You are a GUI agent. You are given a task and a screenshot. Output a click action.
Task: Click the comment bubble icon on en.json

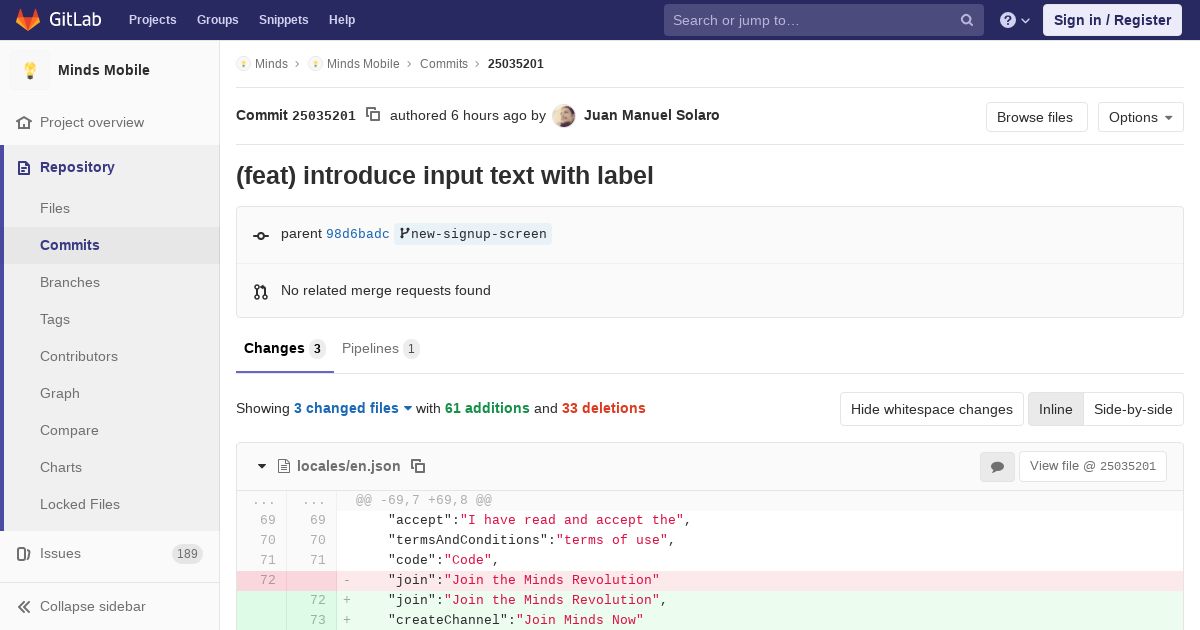(997, 467)
